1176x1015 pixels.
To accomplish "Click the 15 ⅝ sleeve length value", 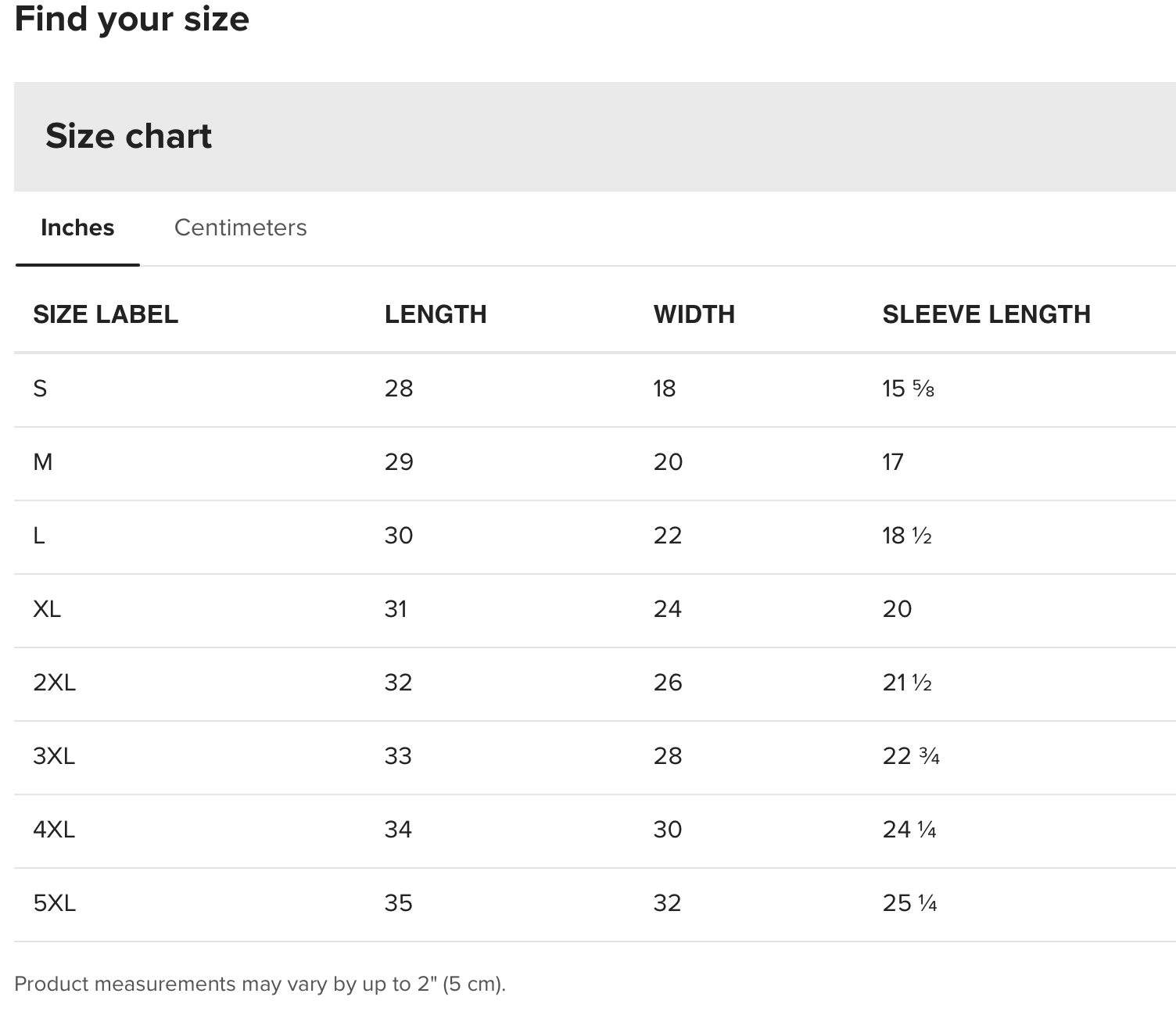I will tap(909, 389).
